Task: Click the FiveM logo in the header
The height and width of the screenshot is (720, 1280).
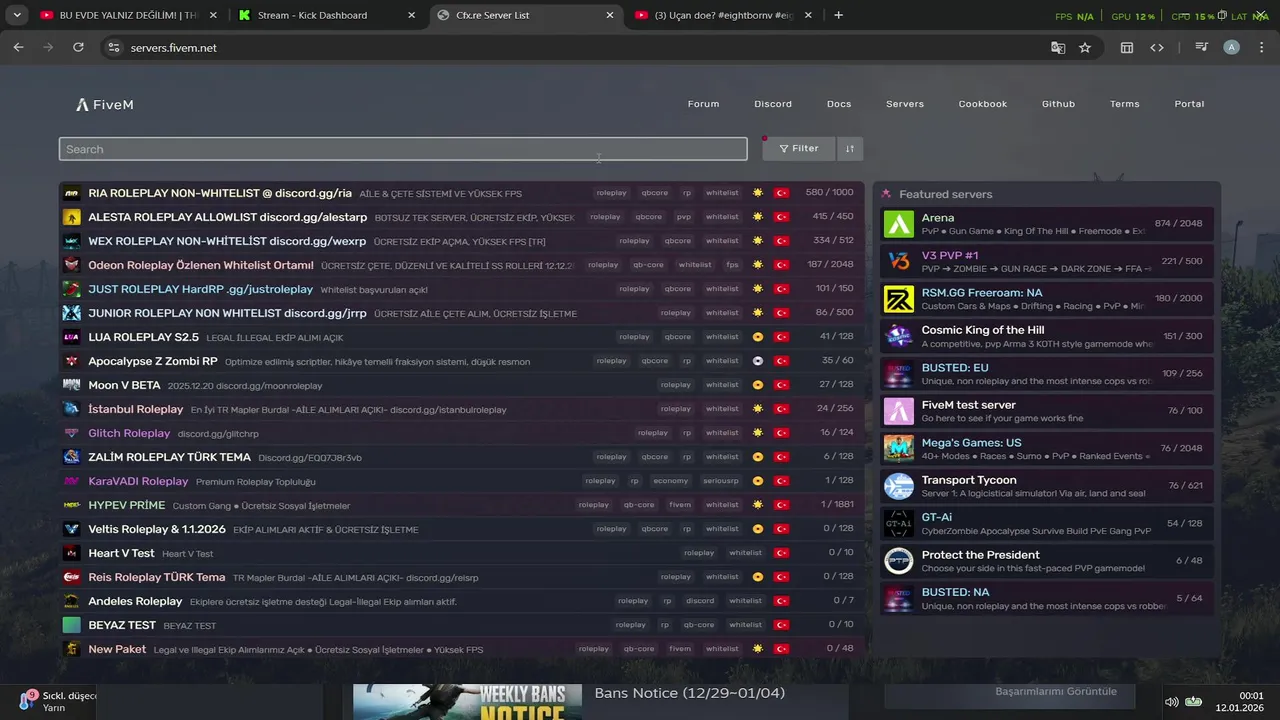Action: 104,104
